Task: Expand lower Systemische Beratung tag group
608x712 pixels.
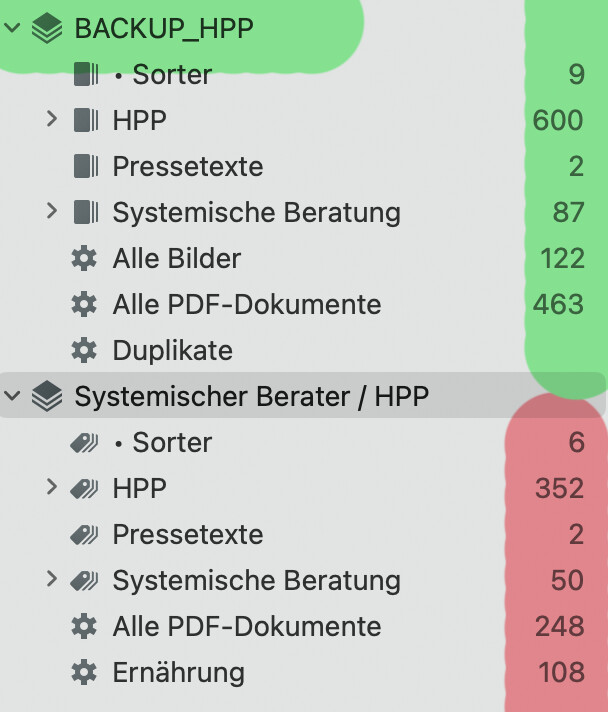Action: pos(52,581)
